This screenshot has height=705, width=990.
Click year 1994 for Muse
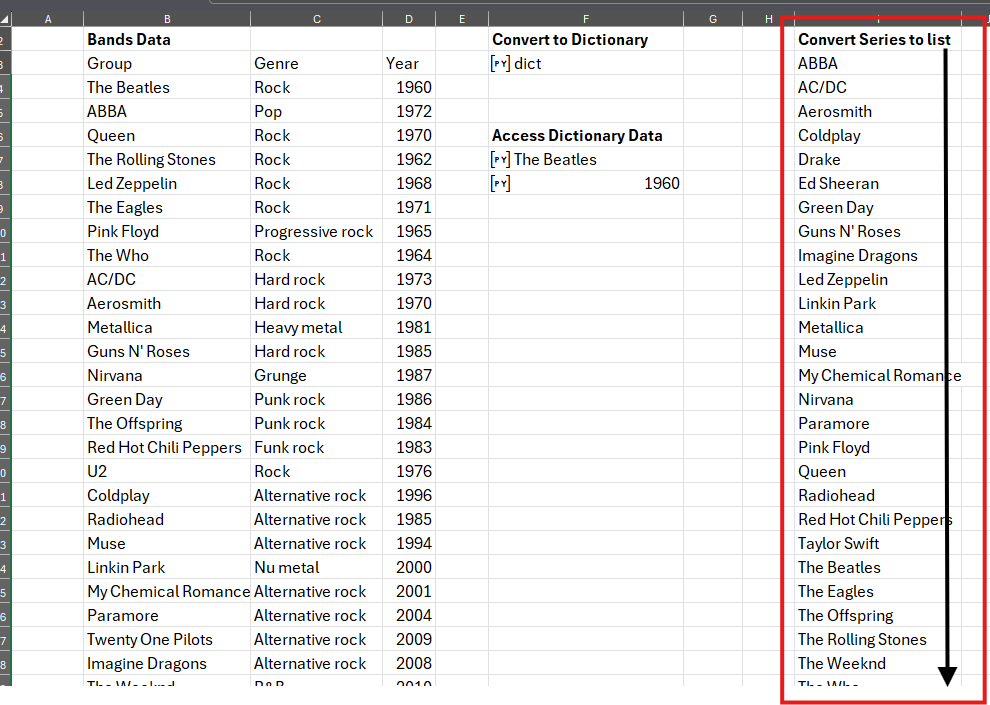(409, 543)
